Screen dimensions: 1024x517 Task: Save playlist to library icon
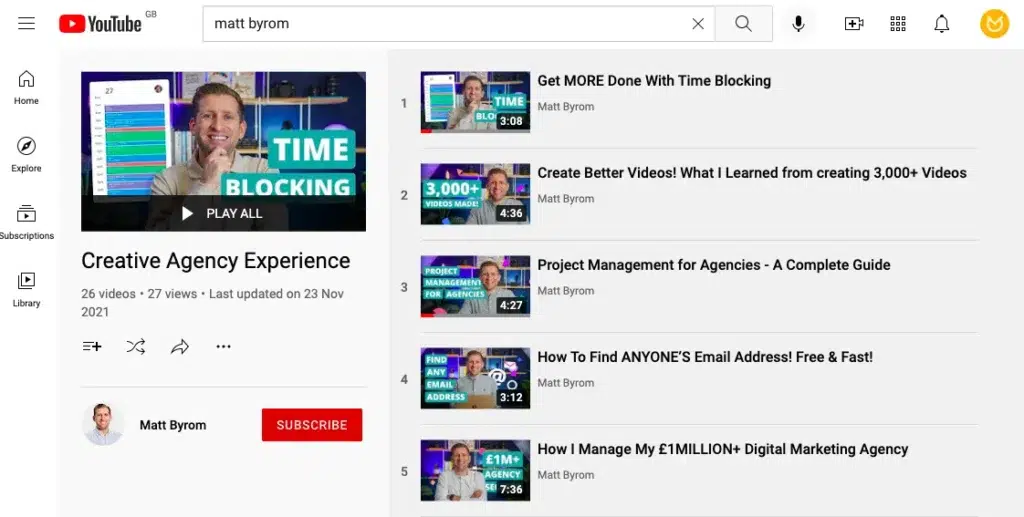point(92,347)
